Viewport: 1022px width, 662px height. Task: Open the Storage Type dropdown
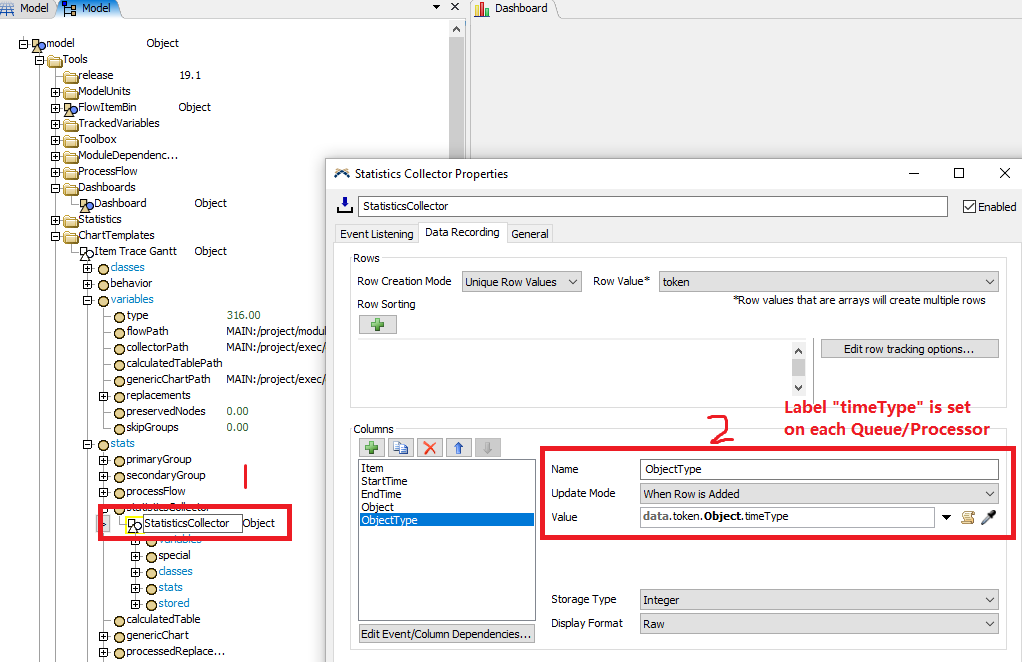(819, 600)
